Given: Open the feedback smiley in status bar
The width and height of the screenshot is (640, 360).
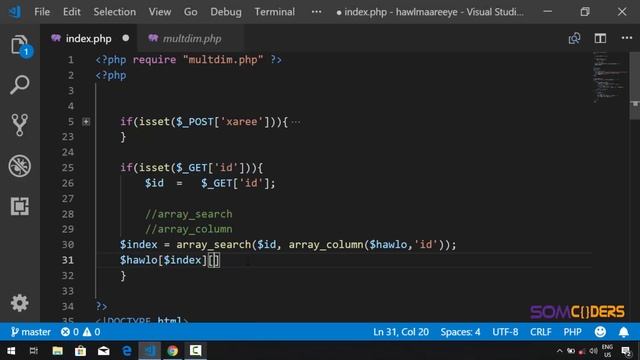Looking at the screenshot, I should tap(600, 332).
